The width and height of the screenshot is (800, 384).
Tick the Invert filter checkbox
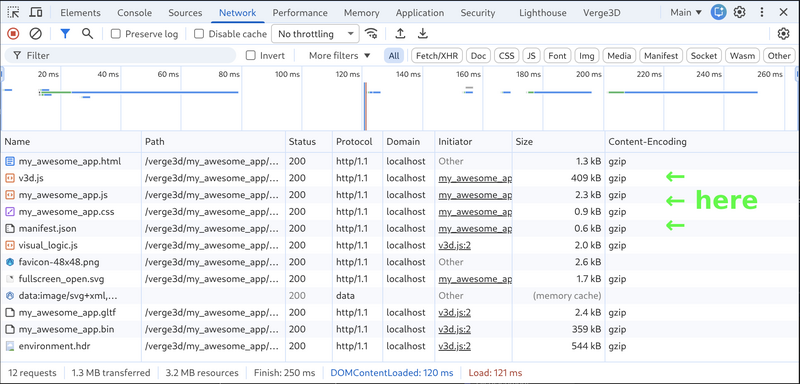pyautogui.click(x=251, y=56)
